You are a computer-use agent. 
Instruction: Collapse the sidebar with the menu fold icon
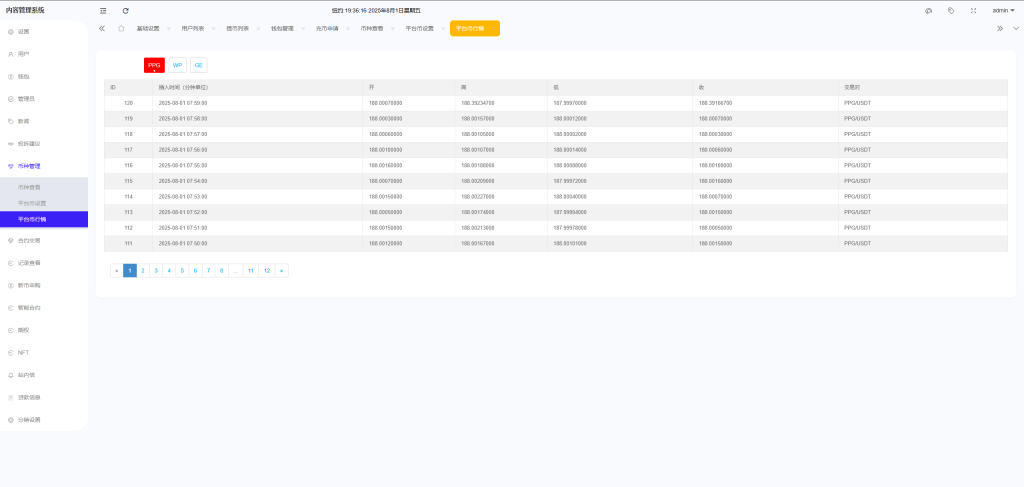pyautogui.click(x=103, y=10)
